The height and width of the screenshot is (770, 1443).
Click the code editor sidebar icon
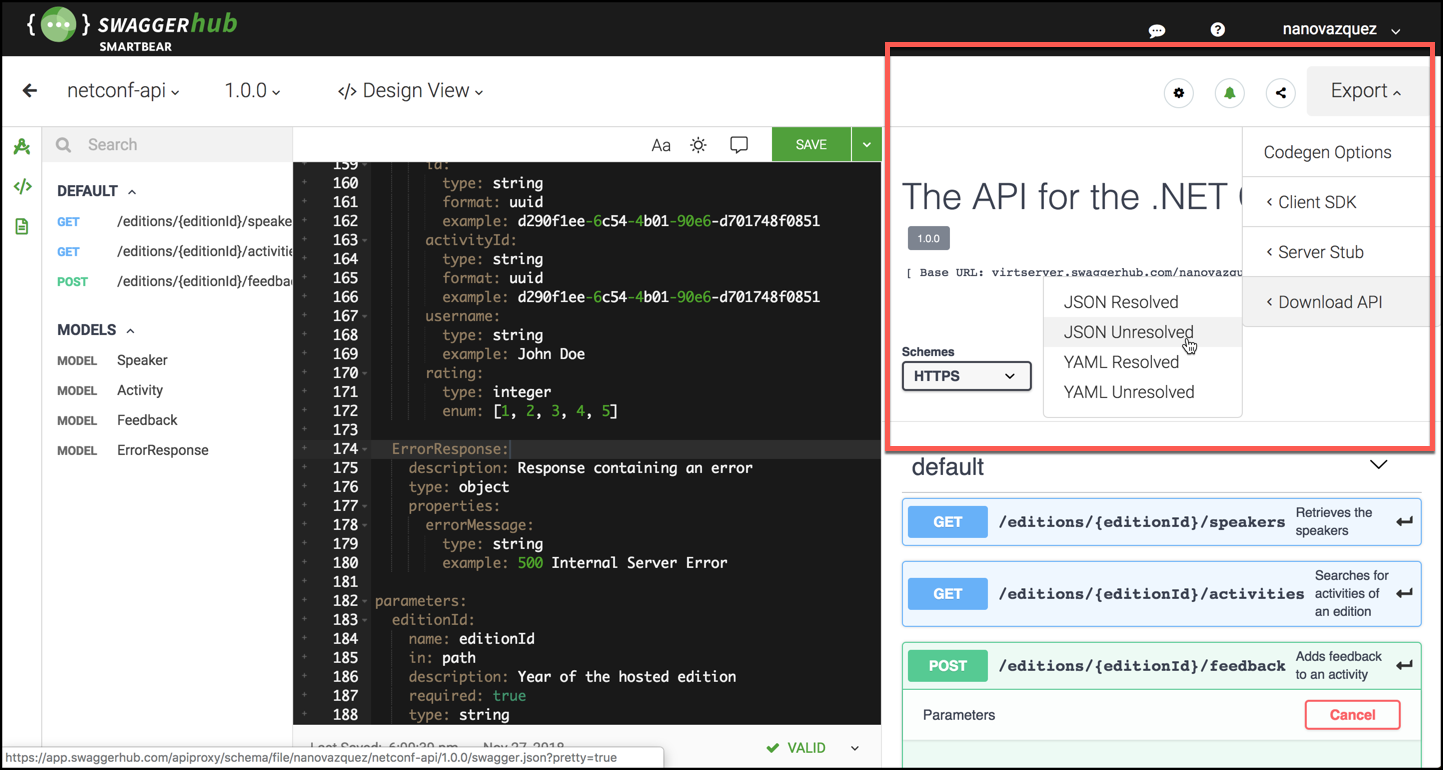click(22, 187)
